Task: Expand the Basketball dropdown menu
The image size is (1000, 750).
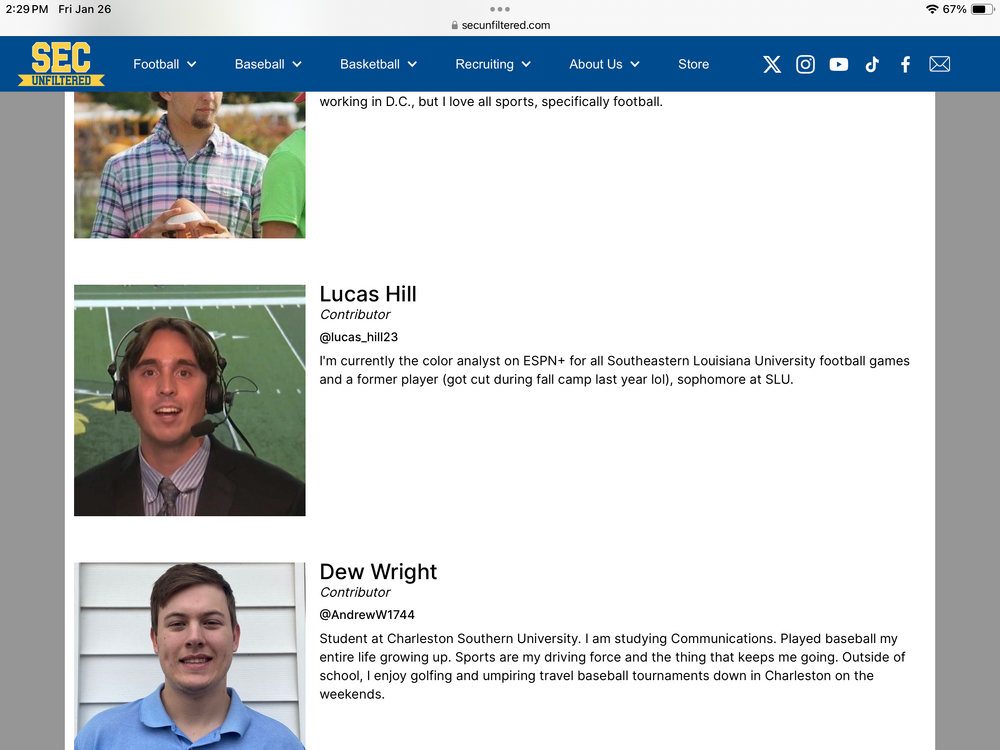Action: (x=378, y=64)
